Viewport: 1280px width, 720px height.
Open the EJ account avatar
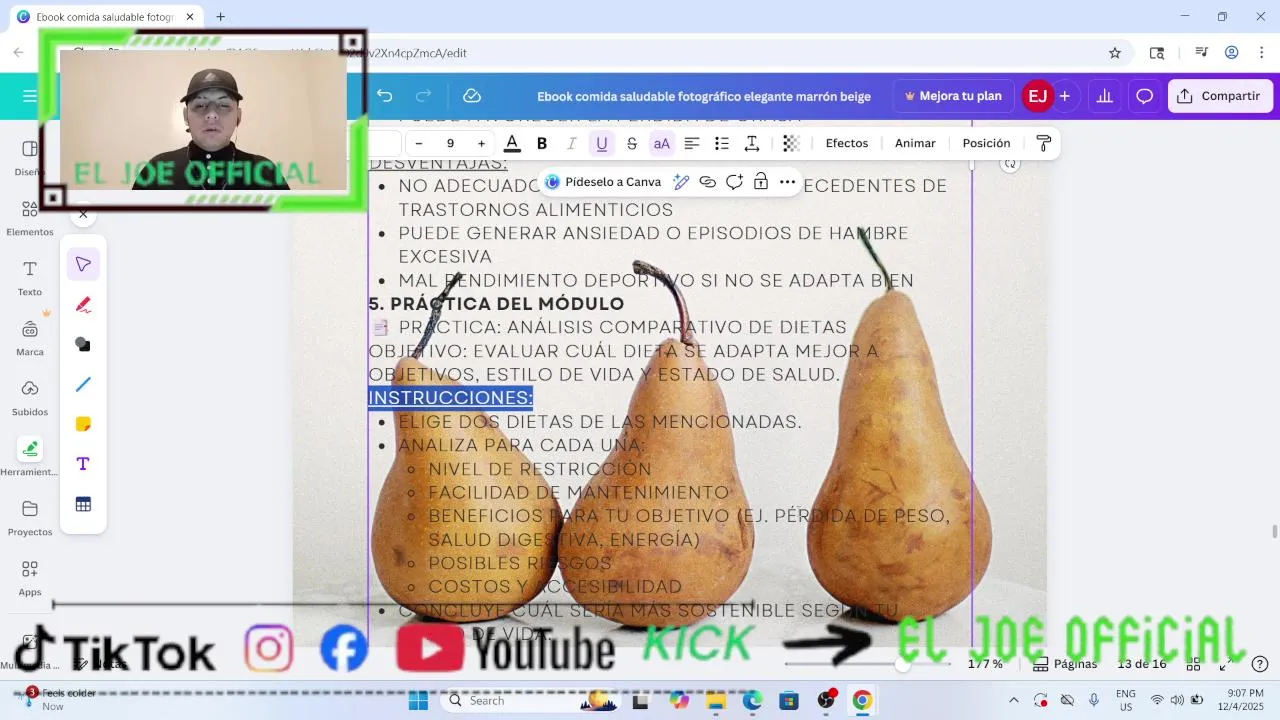click(1038, 96)
